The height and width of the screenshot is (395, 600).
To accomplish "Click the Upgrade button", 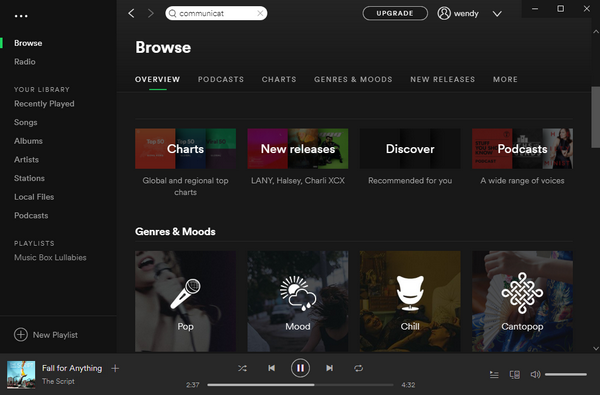I will (395, 13).
